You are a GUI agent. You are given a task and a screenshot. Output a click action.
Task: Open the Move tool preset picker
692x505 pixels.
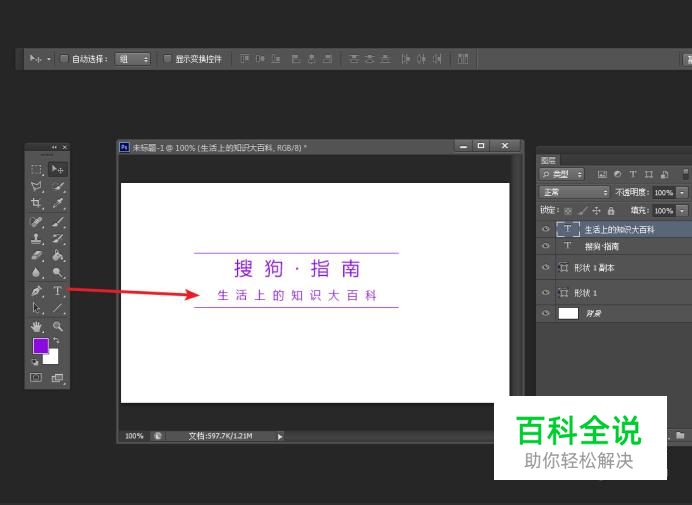point(49,59)
